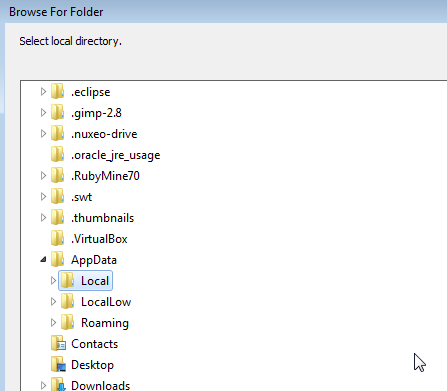Viewport: 447px width, 391px height.
Task: Select the .RubyMine70 folder name
Action: (x=105, y=176)
